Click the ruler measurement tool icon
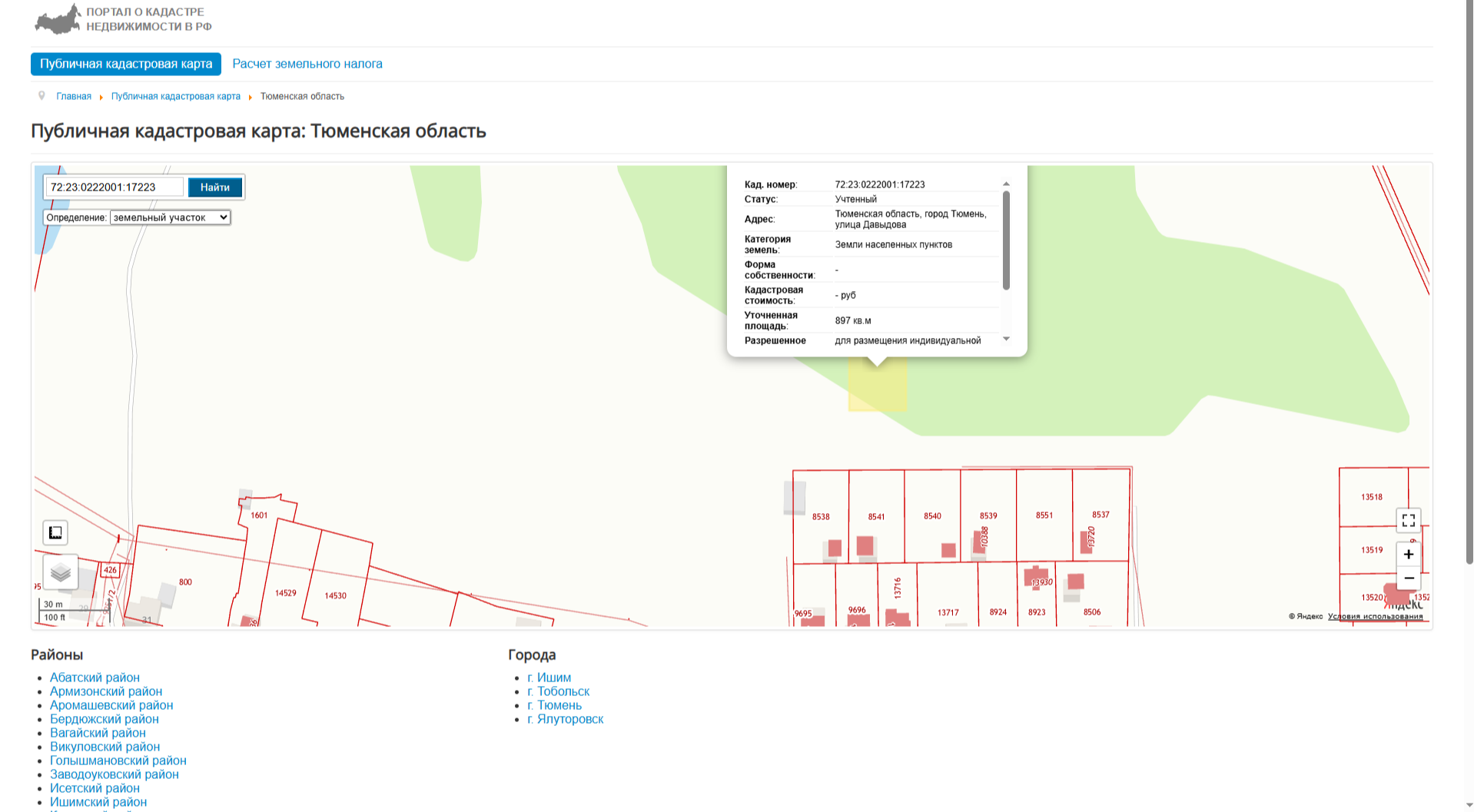The width and height of the screenshot is (1474, 812). click(x=55, y=532)
